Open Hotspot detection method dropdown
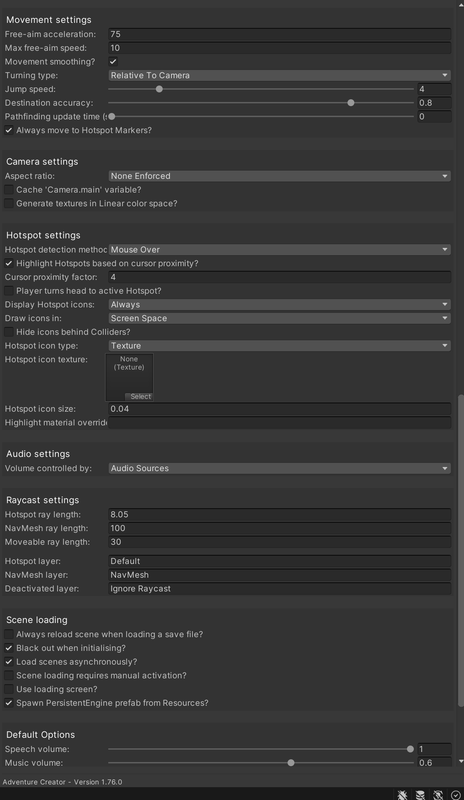The width and height of the screenshot is (464, 800). pos(279,249)
